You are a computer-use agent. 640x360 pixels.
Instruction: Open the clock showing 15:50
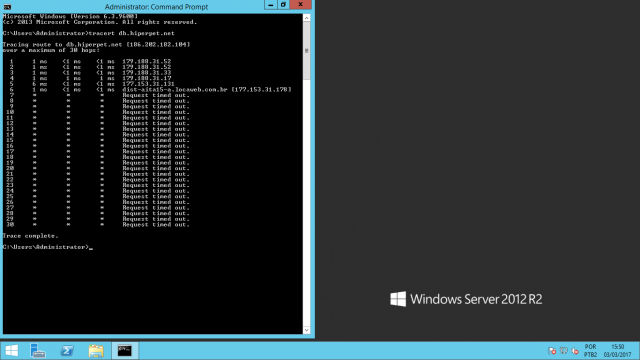618,351
